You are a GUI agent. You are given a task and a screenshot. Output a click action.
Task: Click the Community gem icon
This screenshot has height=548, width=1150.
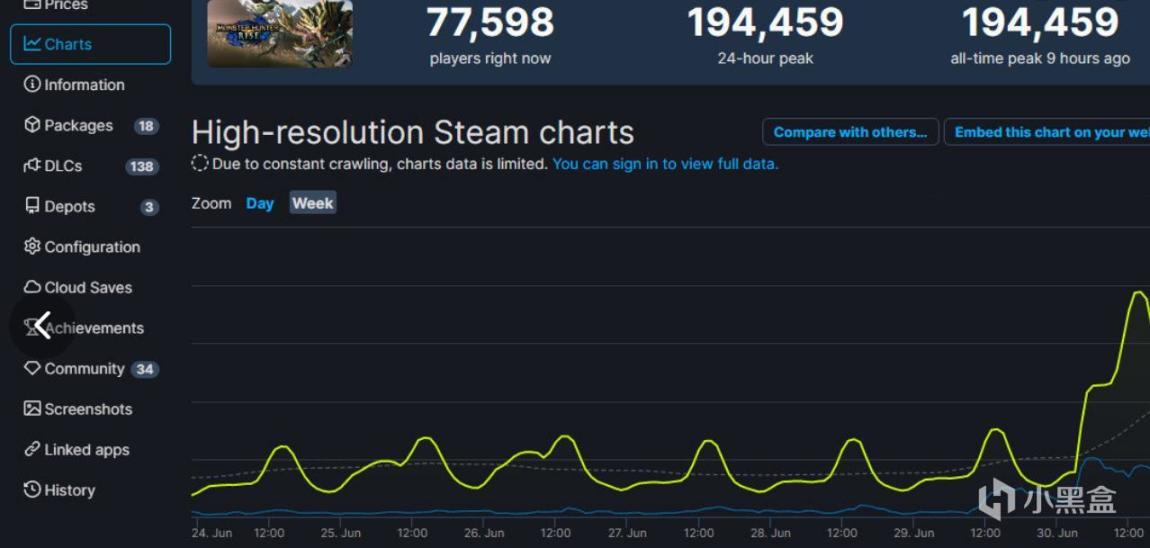pyautogui.click(x=32, y=368)
